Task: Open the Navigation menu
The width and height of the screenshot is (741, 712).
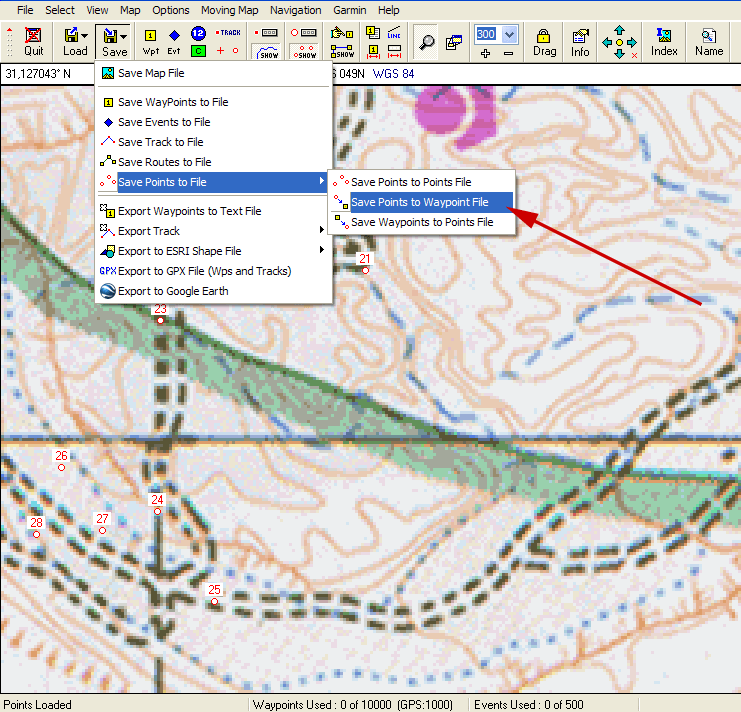Action: point(296,10)
